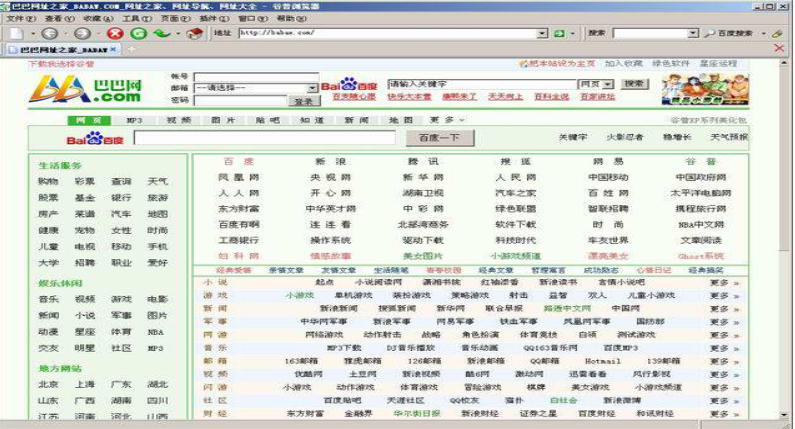Open the Home page icon in toolbar

(195, 33)
